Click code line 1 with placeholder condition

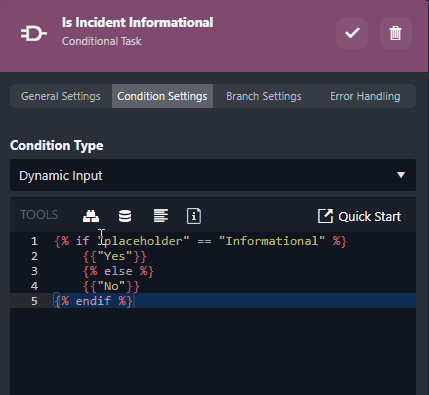point(201,241)
